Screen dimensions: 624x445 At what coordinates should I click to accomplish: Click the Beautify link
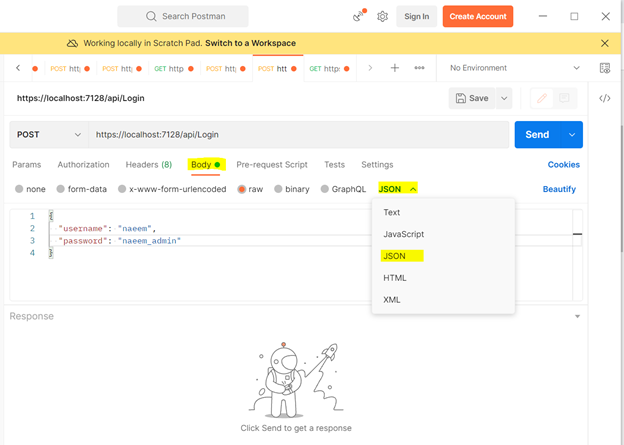coord(559,189)
